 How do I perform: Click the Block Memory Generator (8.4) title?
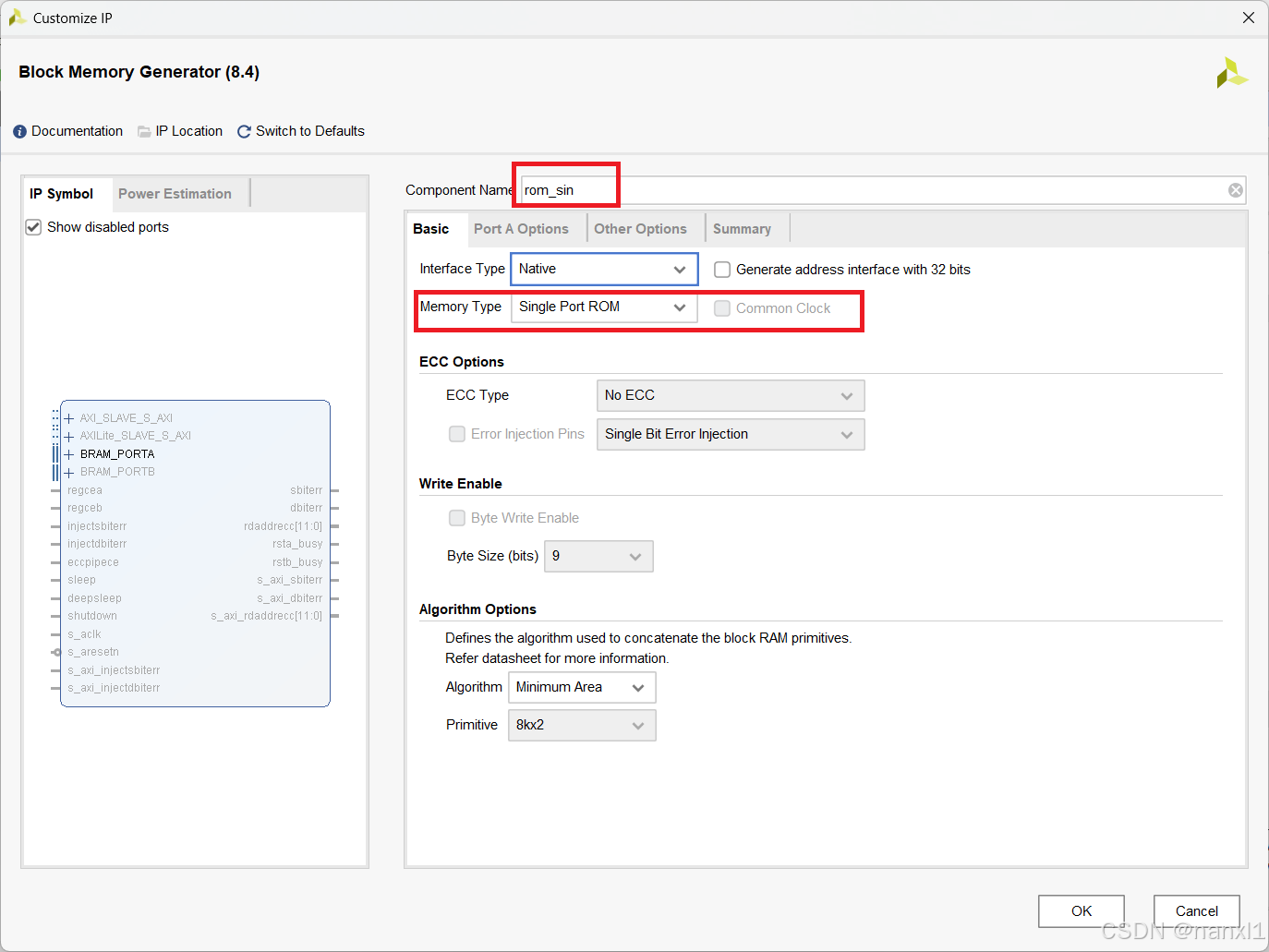click(139, 72)
